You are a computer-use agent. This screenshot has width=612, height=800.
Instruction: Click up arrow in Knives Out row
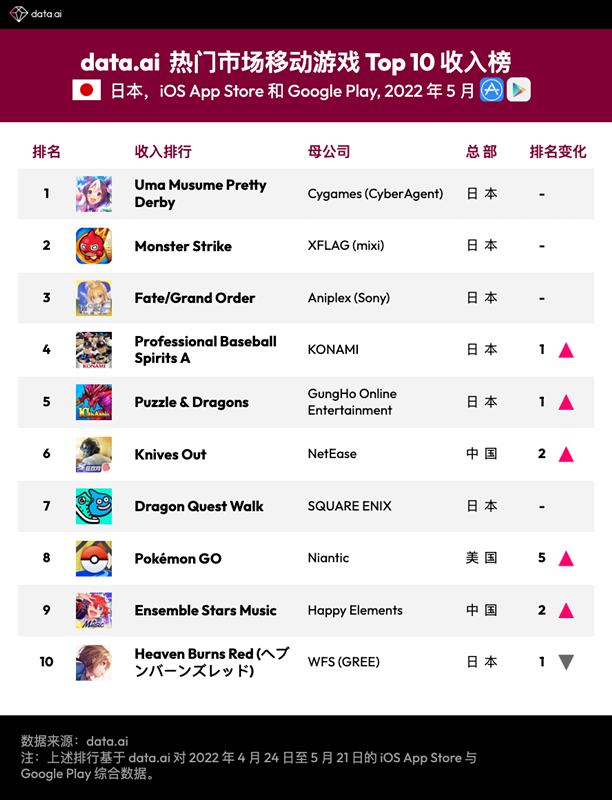tap(566, 454)
